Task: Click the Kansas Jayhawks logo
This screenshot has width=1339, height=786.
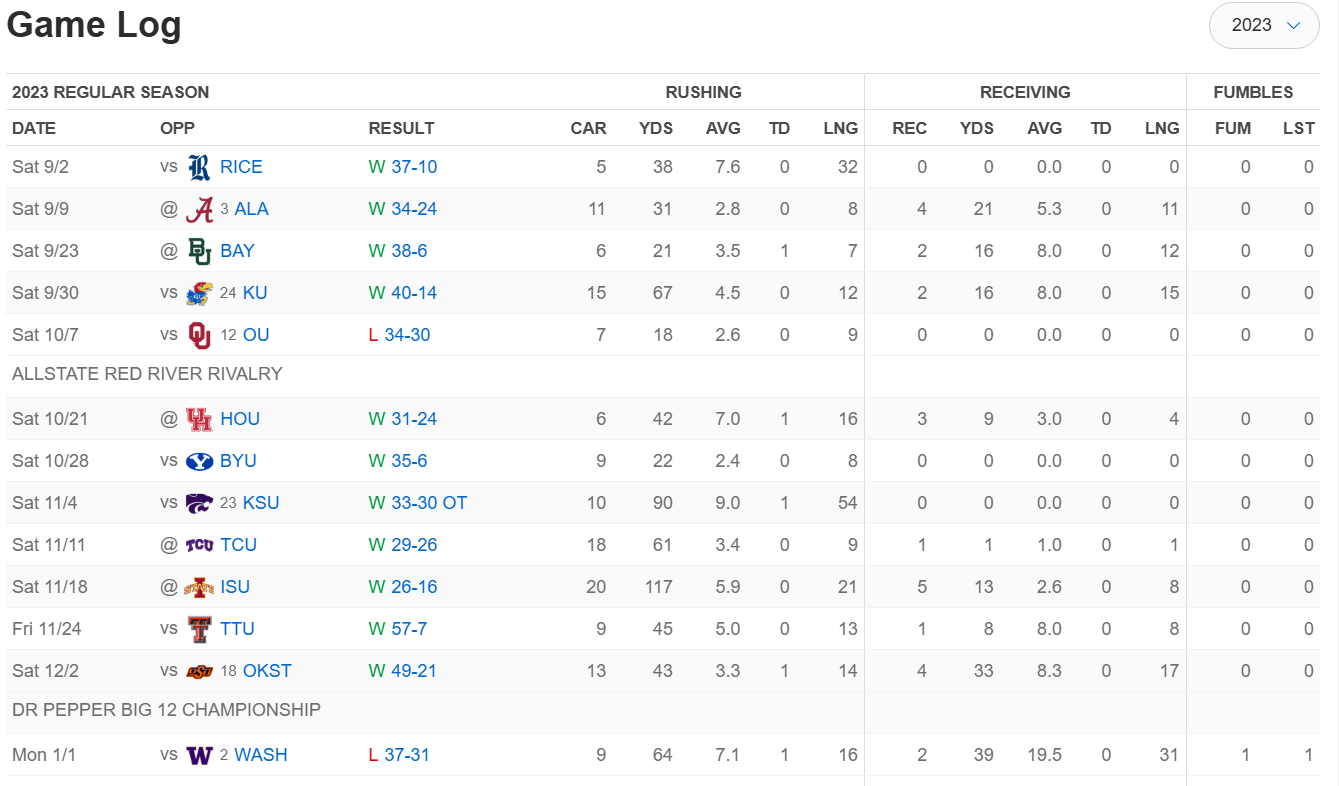Action: [199, 293]
